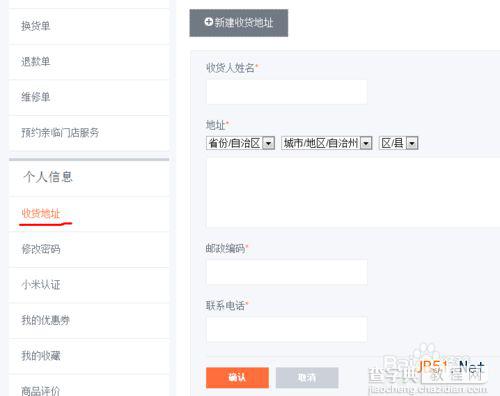Image resolution: width=500 pixels, height=396 pixels.
Task: Focus the 收货人姓名 input field
Action: [287, 92]
